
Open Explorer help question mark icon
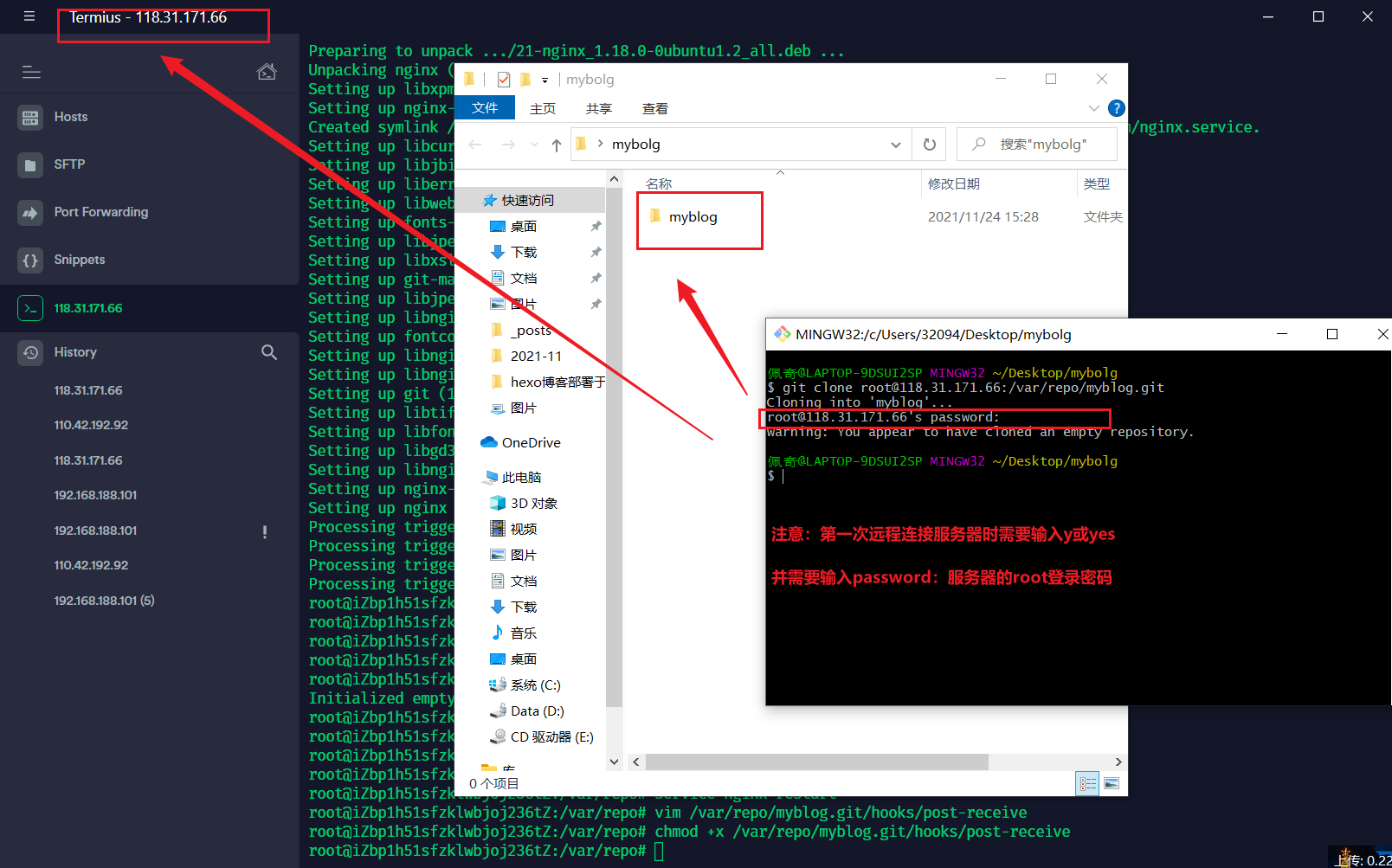(x=1117, y=108)
